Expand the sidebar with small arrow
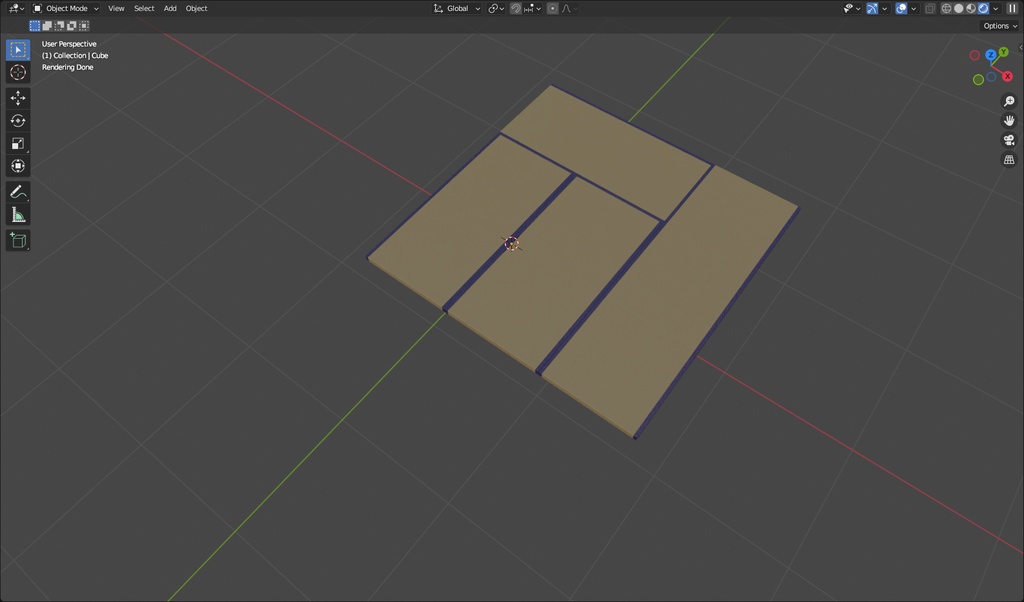The width and height of the screenshot is (1024, 602). pos(1021,48)
